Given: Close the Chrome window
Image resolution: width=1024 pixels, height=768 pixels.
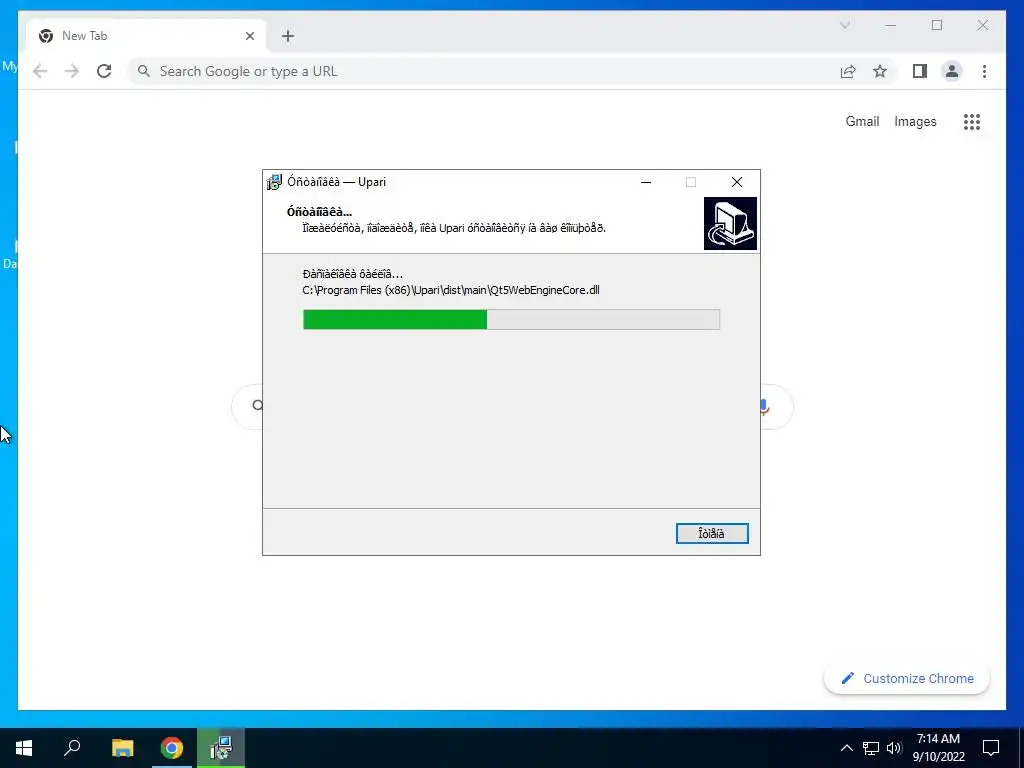Looking at the screenshot, I should tap(982, 25).
